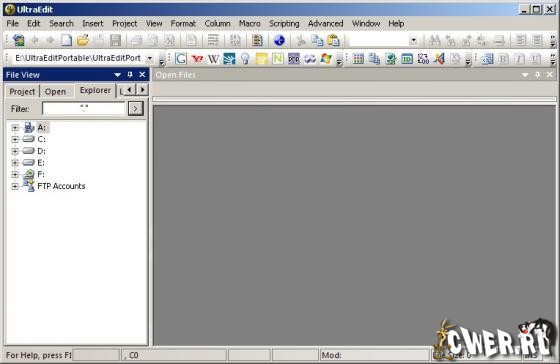
Task: Pin the Open Files panel
Action: pyautogui.click(x=538, y=75)
